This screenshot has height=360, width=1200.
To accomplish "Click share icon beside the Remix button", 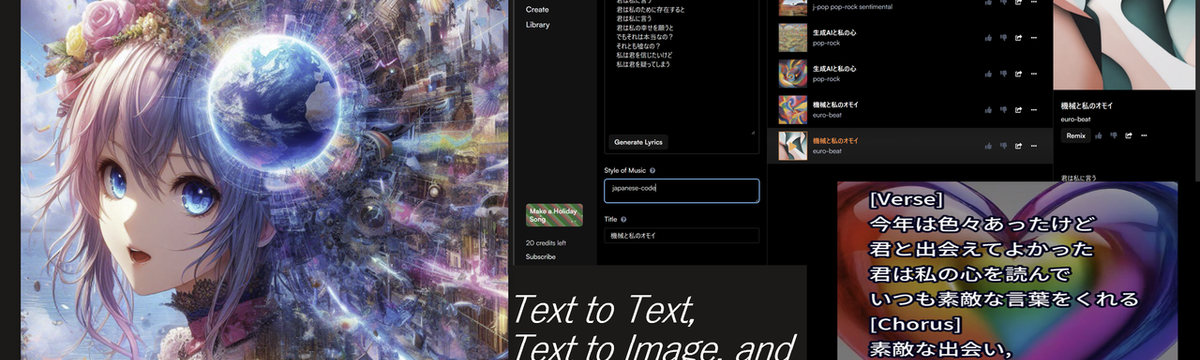I will (1129, 135).
